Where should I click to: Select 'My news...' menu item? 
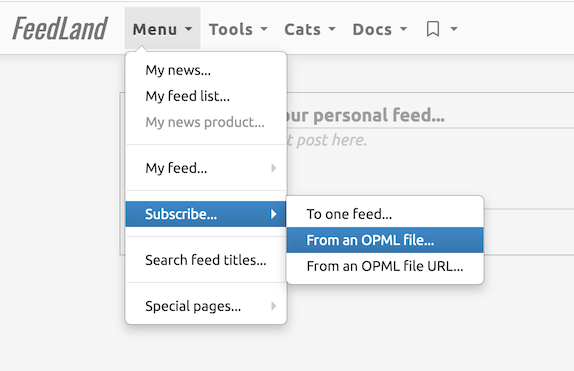[206, 70]
